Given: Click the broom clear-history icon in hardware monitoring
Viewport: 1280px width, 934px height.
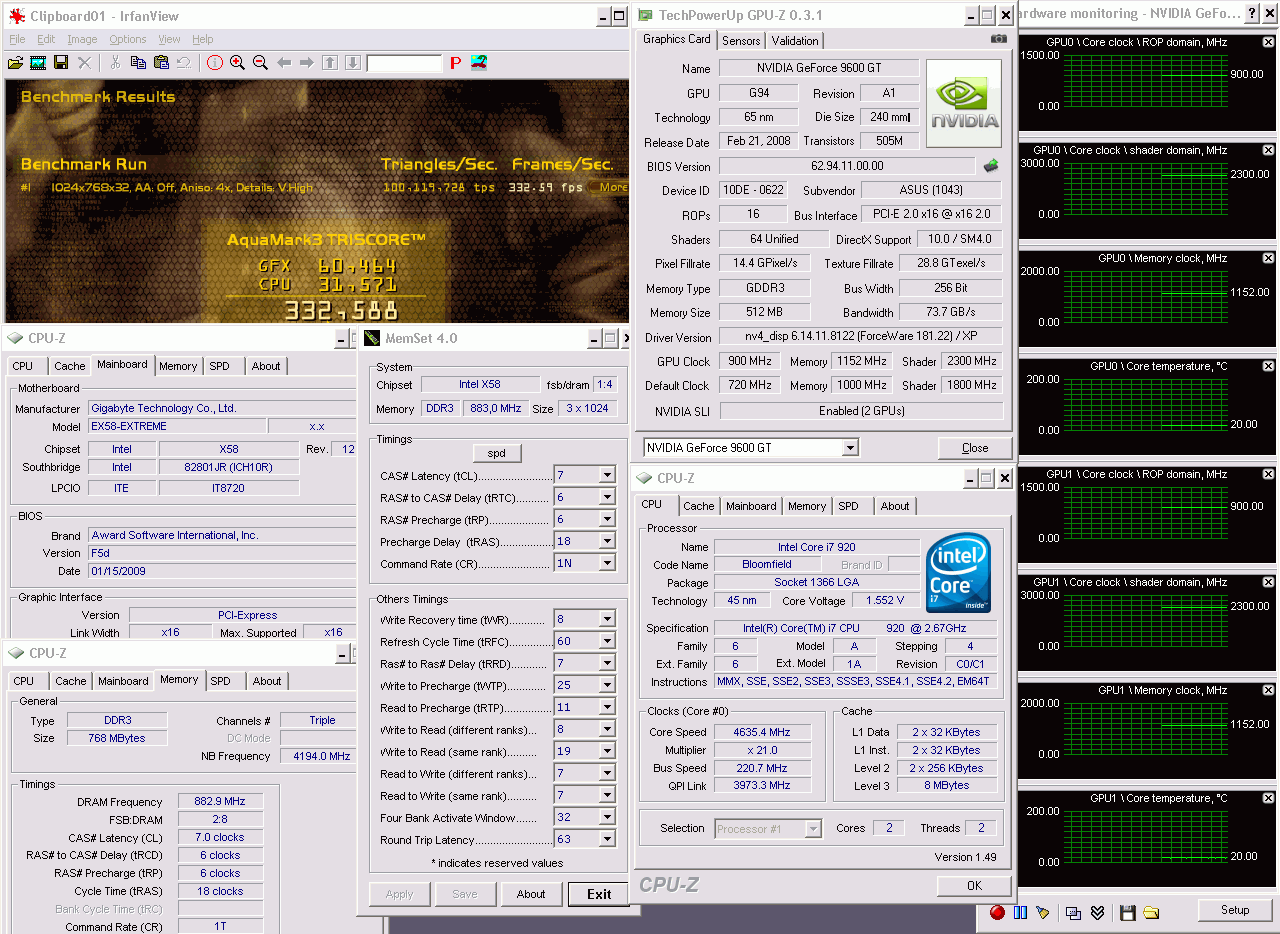Looking at the screenshot, I should [x=1043, y=912].
